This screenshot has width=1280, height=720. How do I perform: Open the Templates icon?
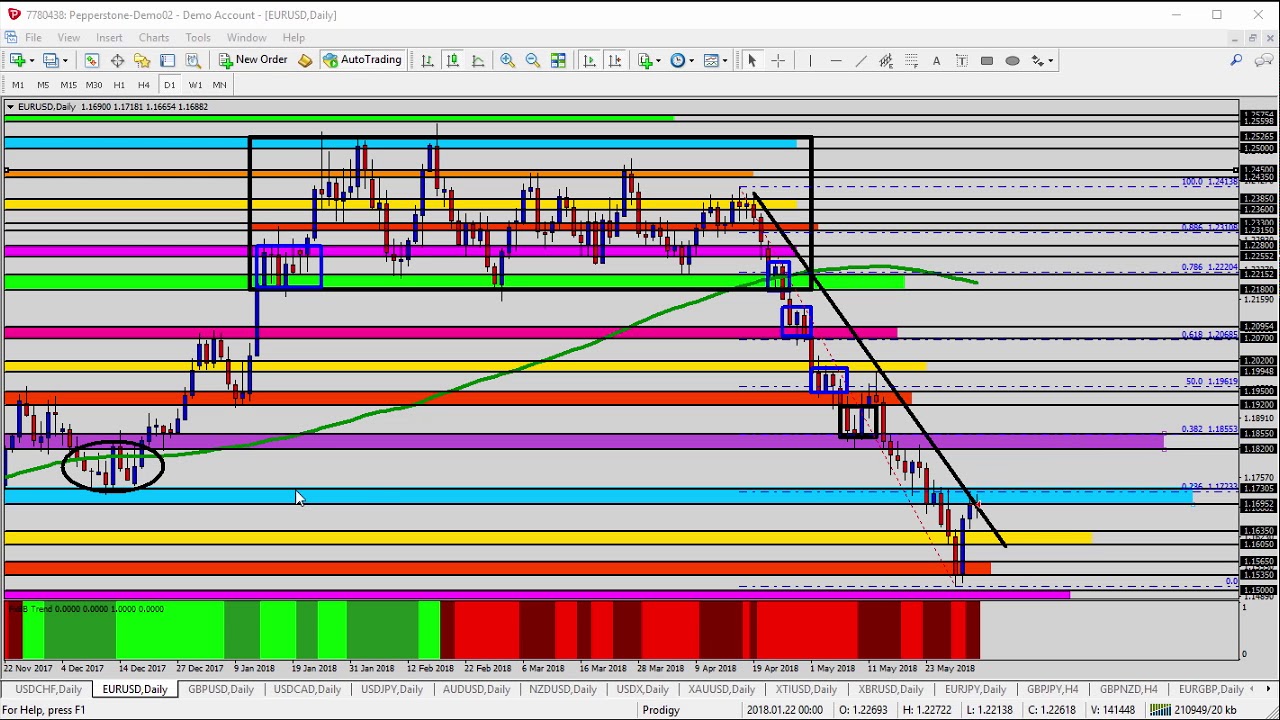[711, 60]
